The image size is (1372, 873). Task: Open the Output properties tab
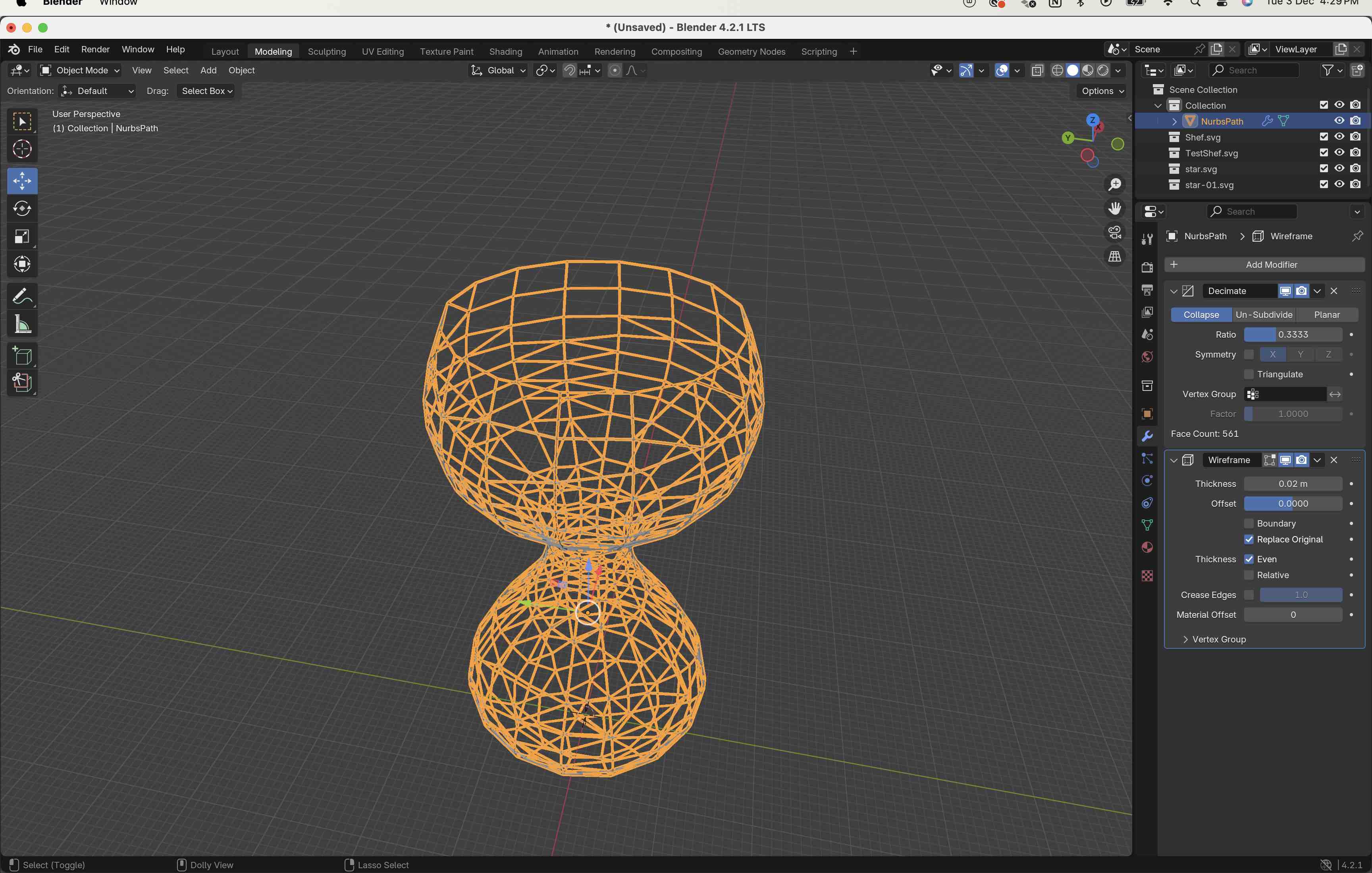click(1147, 290)
